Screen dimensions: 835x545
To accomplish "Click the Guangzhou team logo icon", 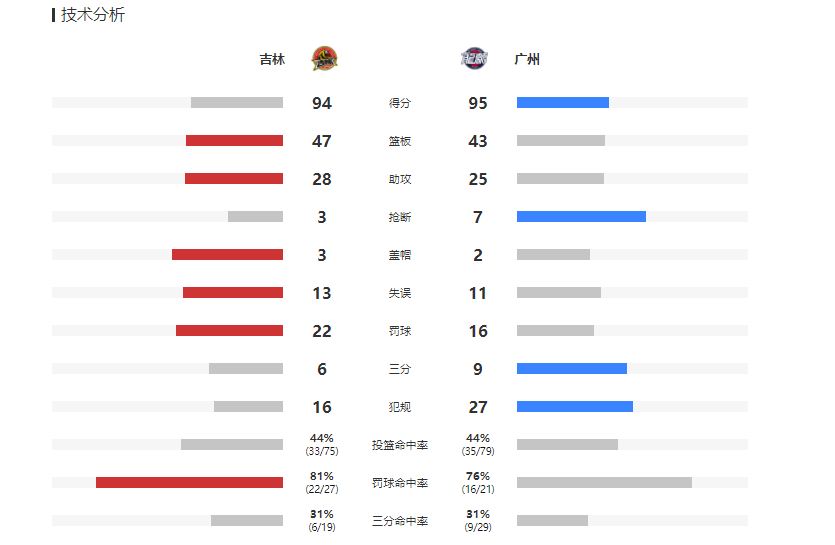I will point(474,59).
